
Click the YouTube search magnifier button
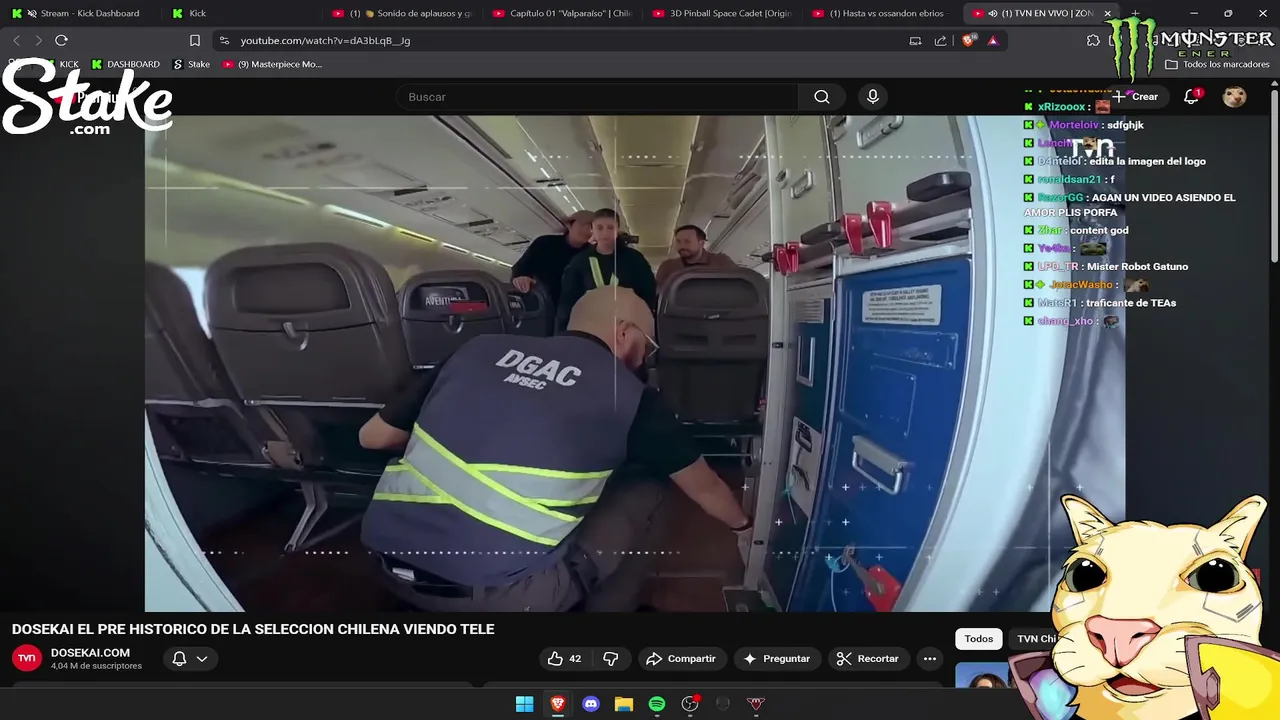(x=822, y=97)
